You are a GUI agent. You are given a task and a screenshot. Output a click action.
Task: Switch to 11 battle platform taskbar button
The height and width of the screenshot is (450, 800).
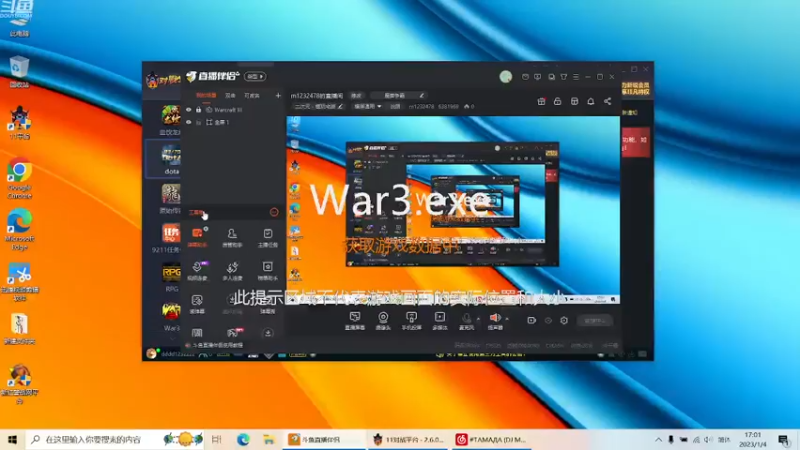click(407, 439)
